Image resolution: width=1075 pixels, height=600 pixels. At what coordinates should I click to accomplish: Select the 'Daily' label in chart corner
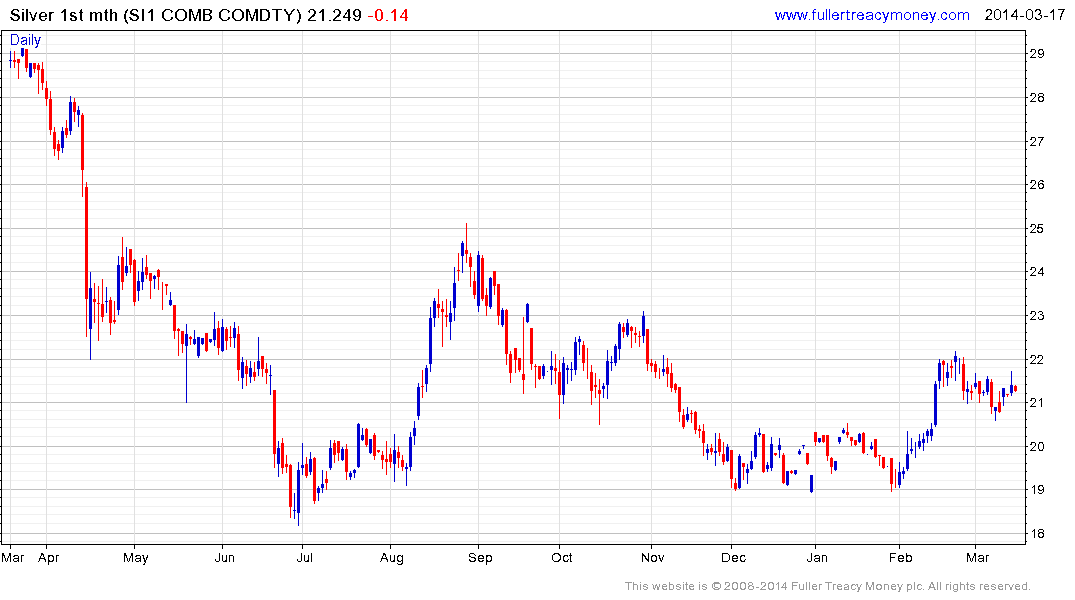pyautogui.click(x=25, y=40)
